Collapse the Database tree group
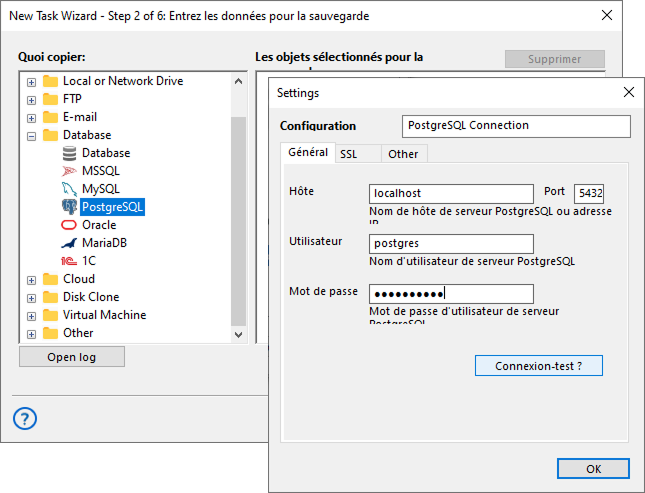This screenshot has height=493, width=645. click(x=31, y=136)
